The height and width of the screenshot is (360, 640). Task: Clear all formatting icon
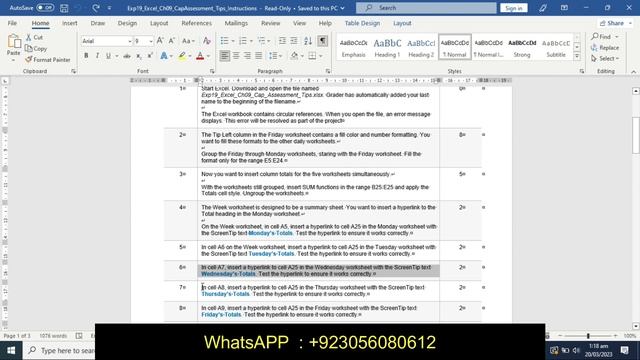tap(207, 41)
